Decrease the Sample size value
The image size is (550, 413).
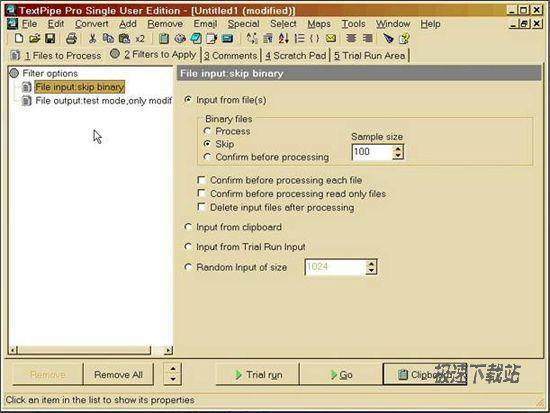point(398,156)
